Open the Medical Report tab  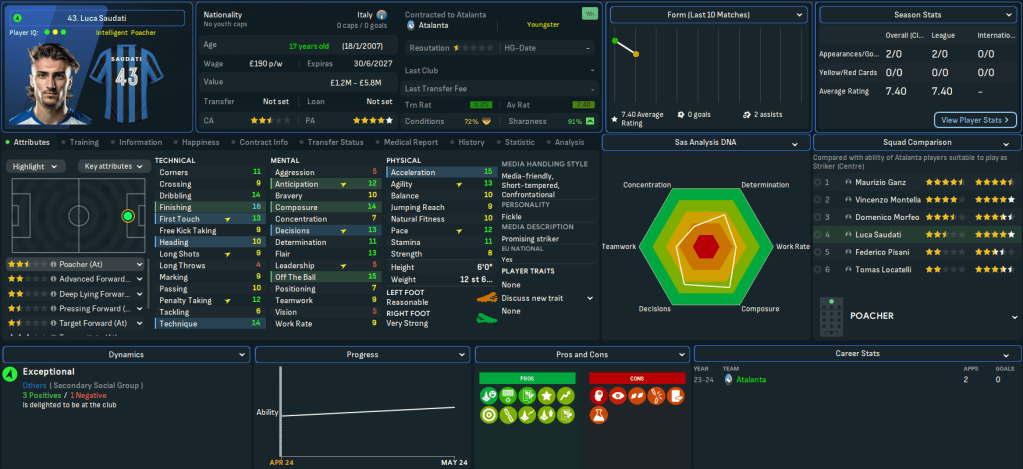(410, 142)
